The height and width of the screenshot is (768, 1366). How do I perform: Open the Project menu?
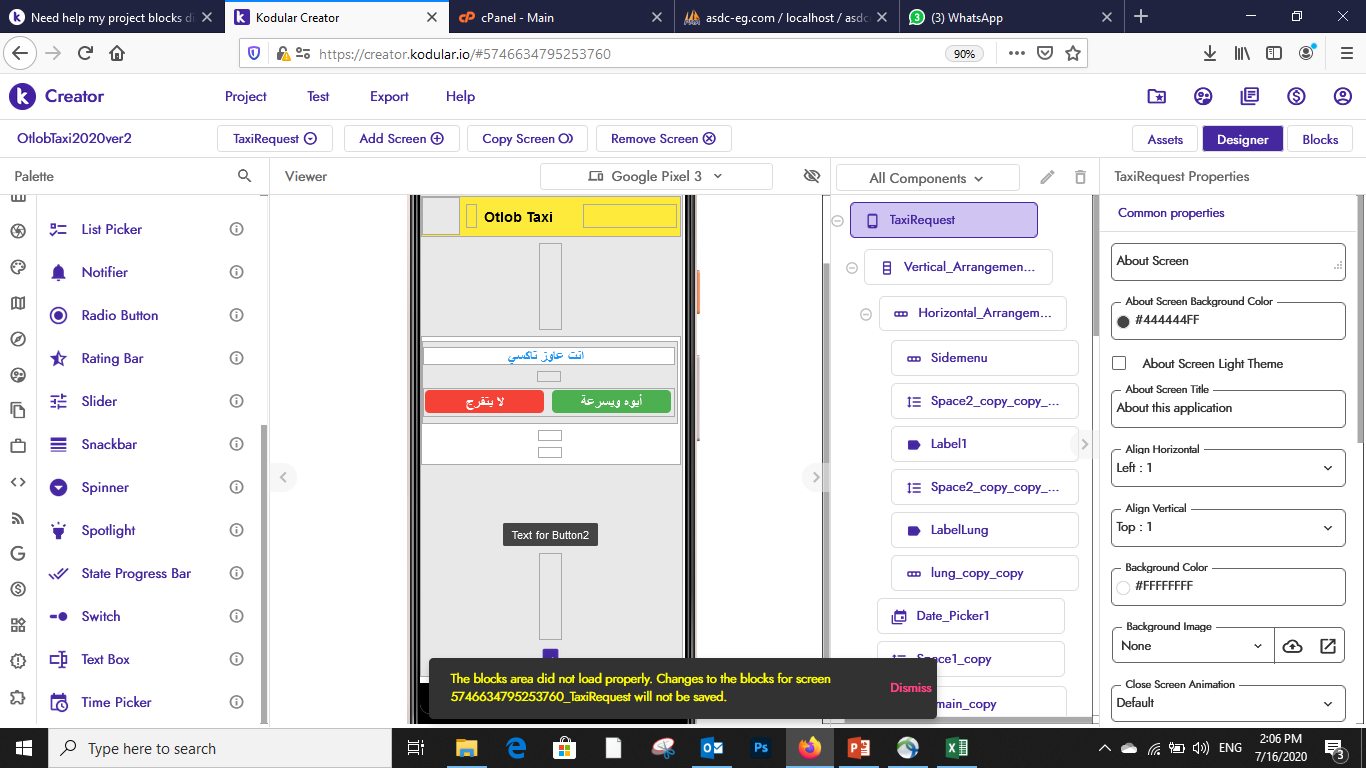point(246,96)
